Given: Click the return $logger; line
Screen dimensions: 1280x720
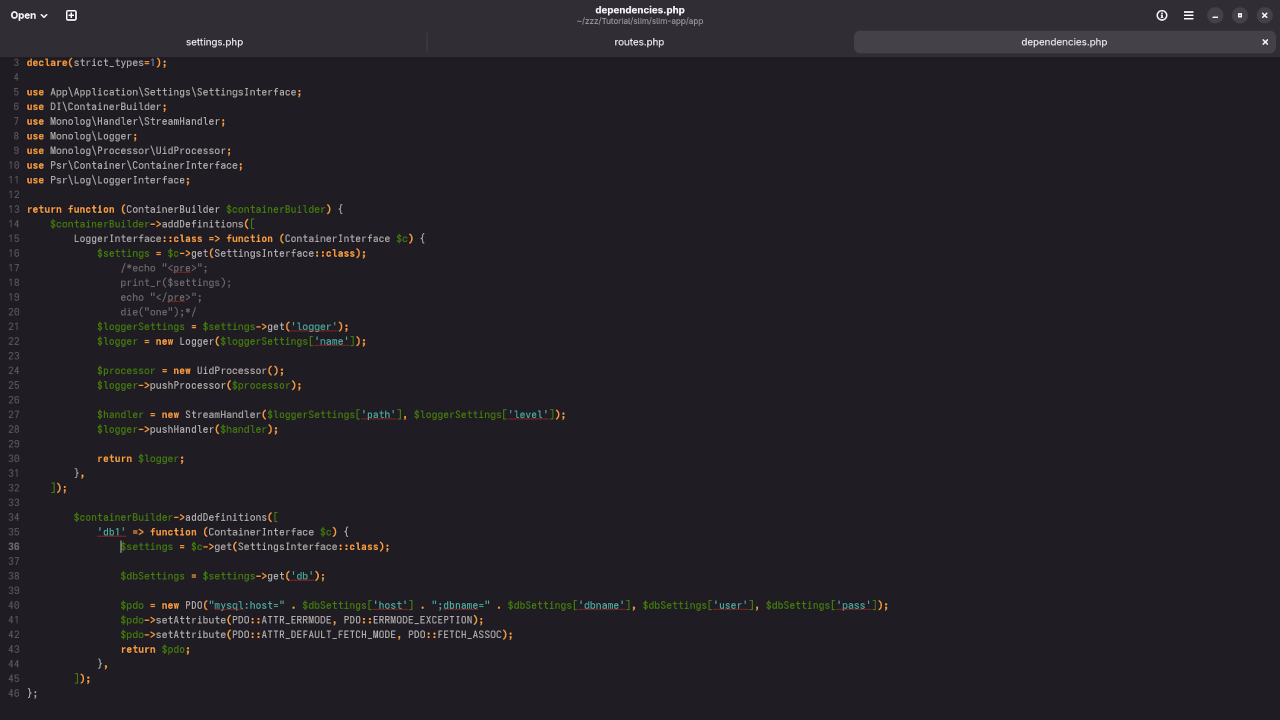Looking at the screenshot, I should (x=141, y=458).
